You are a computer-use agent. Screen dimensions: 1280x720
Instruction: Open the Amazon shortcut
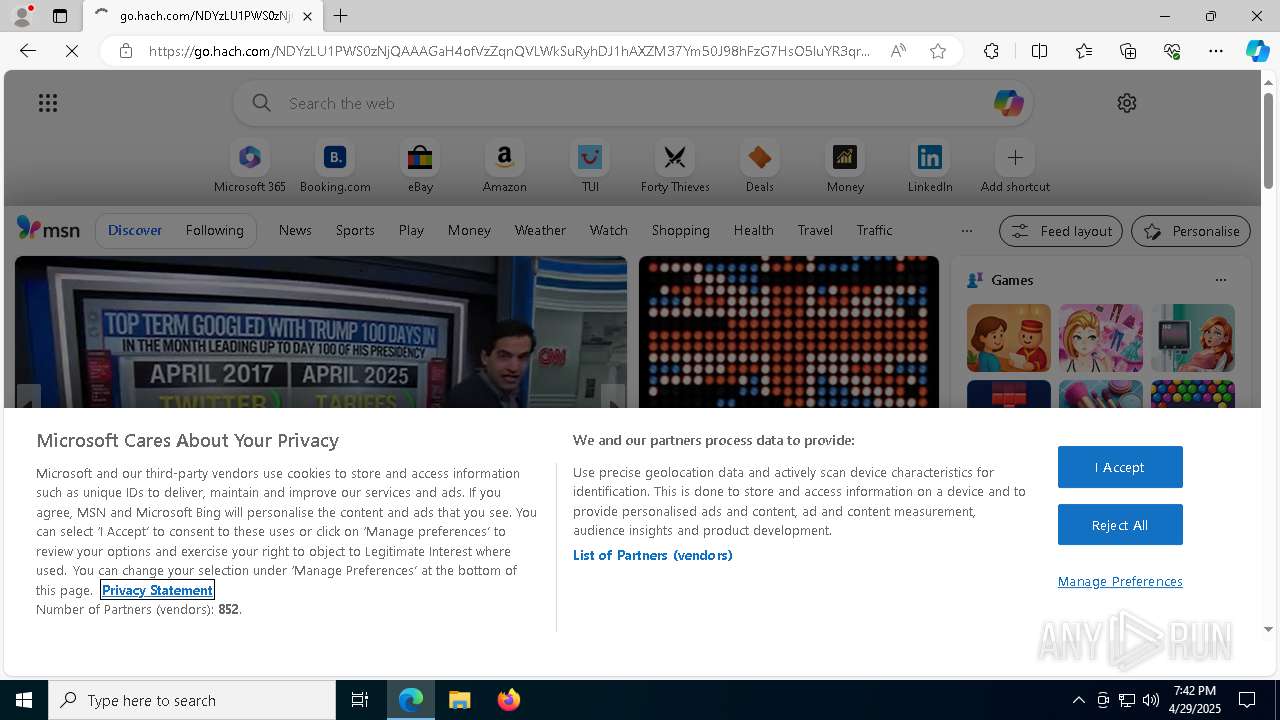pyautogui.click(x=505, y=166)
